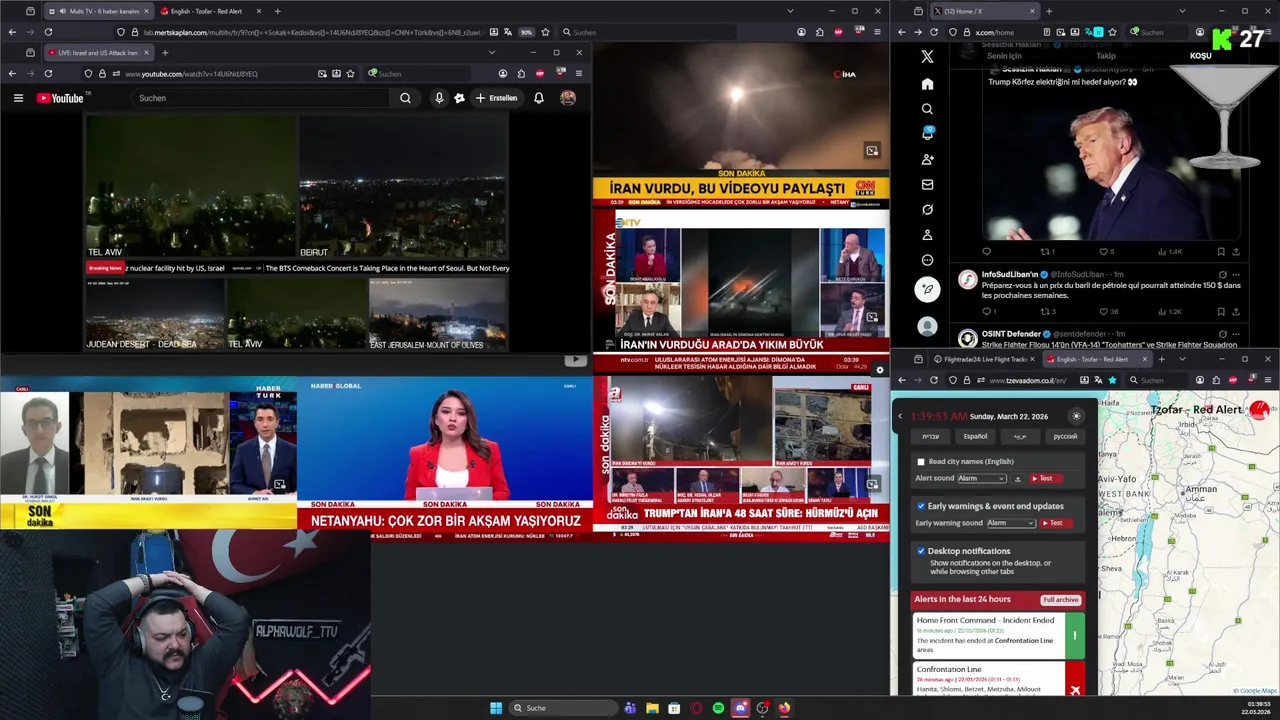Toggle Desktop notifications checkbox

[x=921, y=551]
